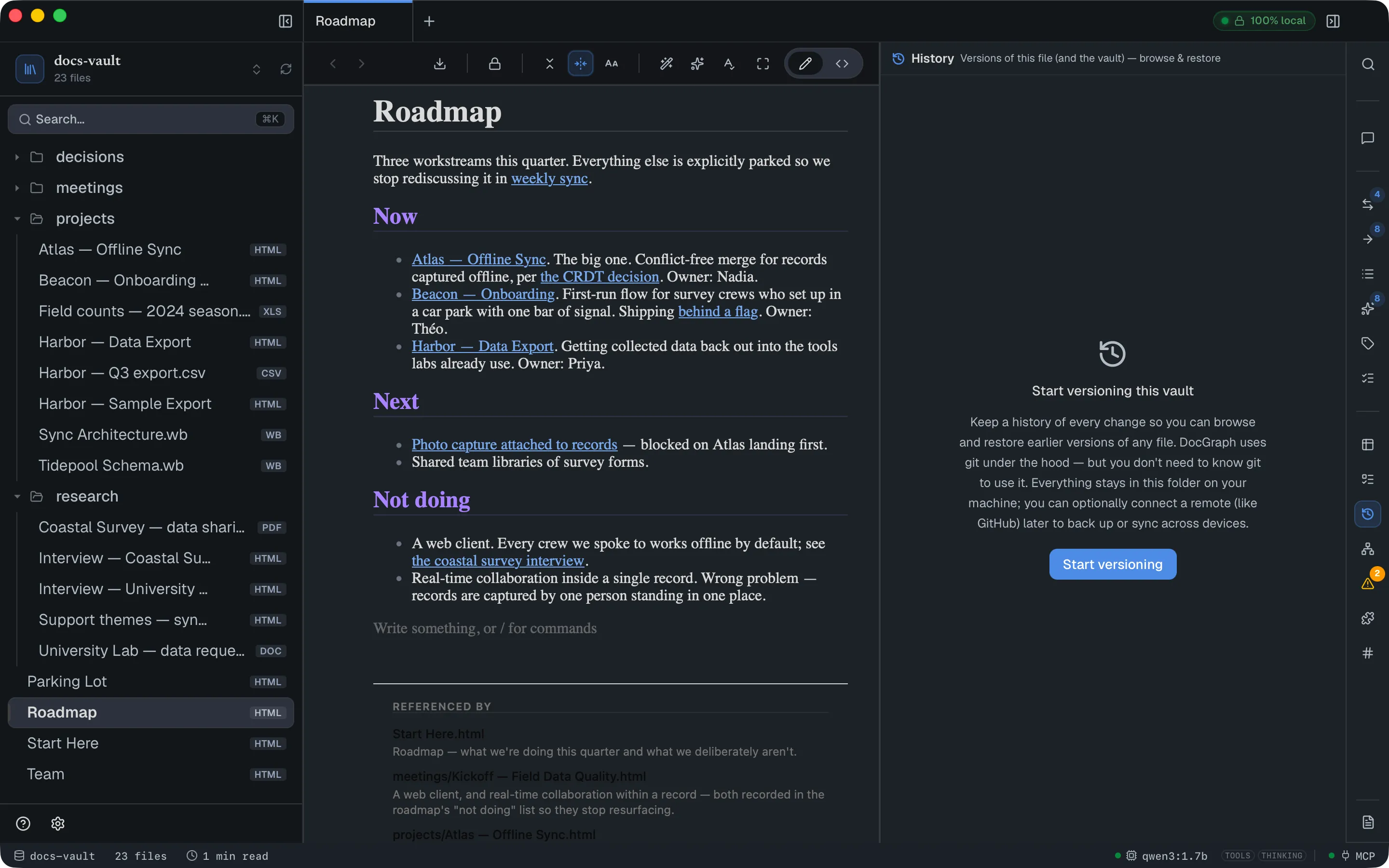The height and width of the screenshot is (868, 1389).
Task: Click the magic wand icon in toolbar
Action: (667, 64)
